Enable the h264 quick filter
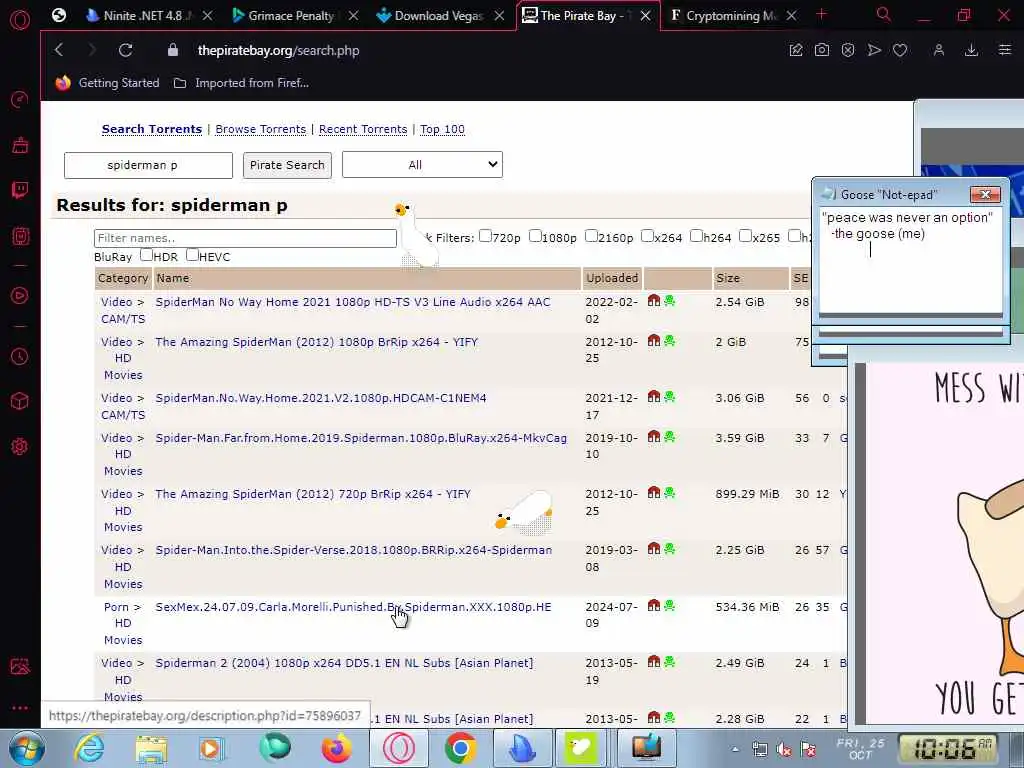The height and width of the screenshot is (768, 1024). tap(696, 236)
